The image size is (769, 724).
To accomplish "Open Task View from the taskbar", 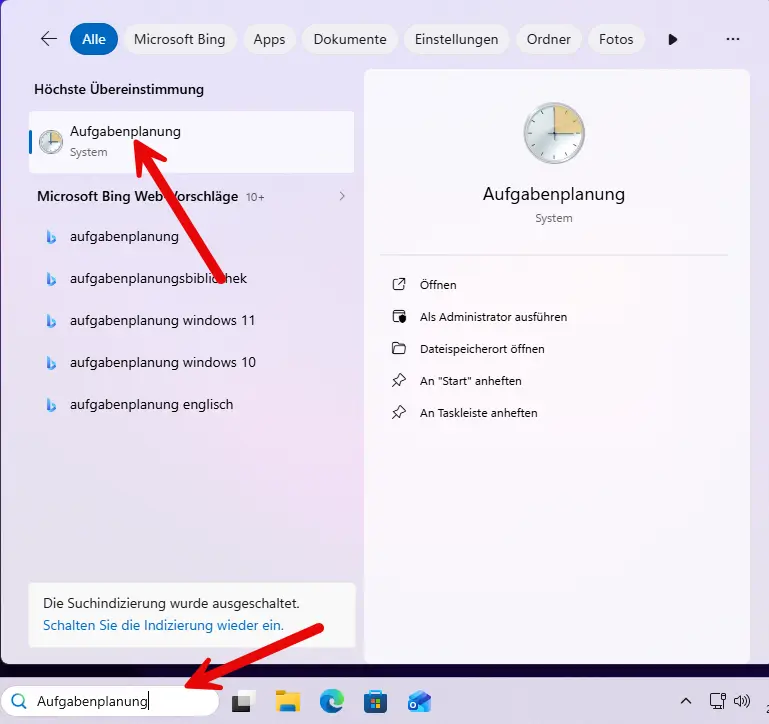I will tap(243, 702).
